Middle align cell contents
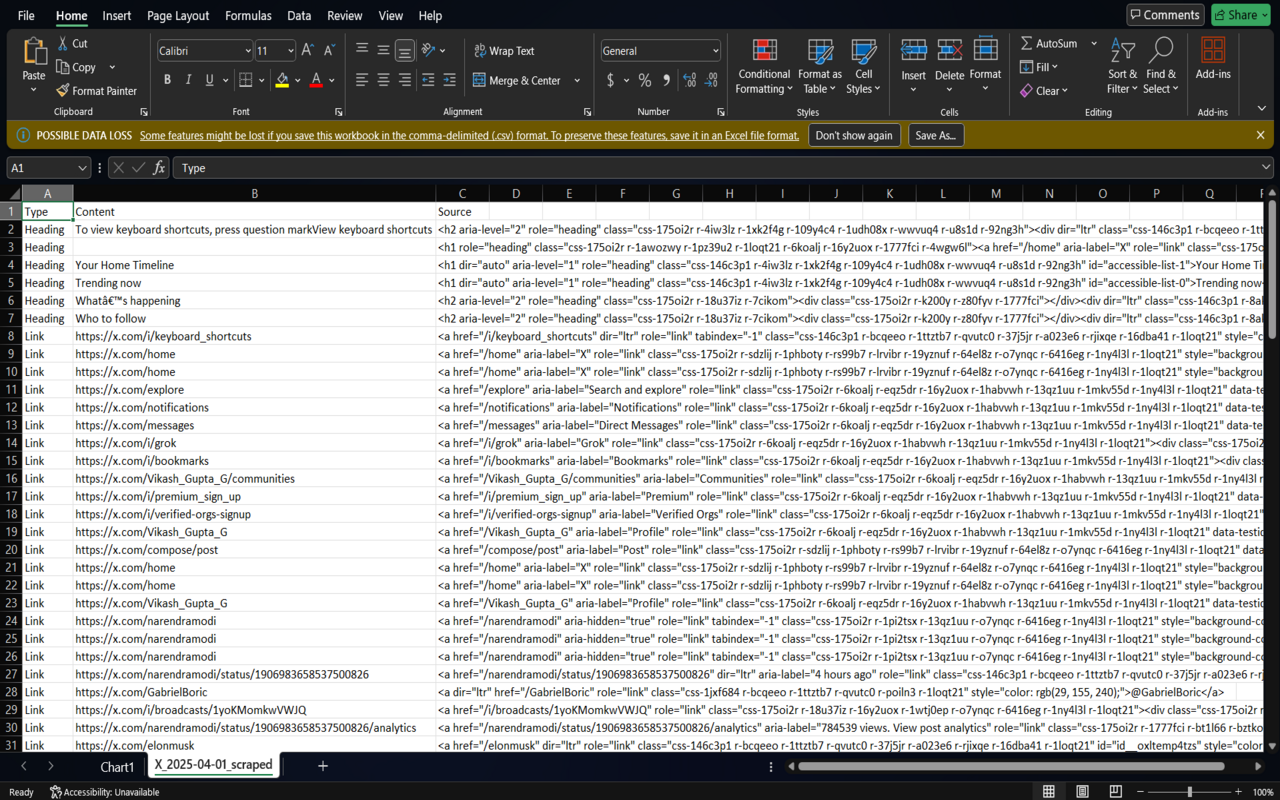This screenshot has width=1280, height=800. pyautogui.click(x=383, y=50)
